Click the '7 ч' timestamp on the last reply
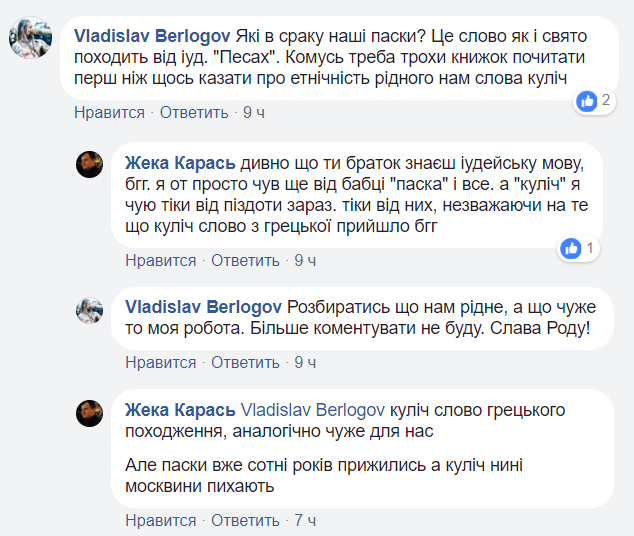Screen dimensions: 634x536 tap(305, 520)
